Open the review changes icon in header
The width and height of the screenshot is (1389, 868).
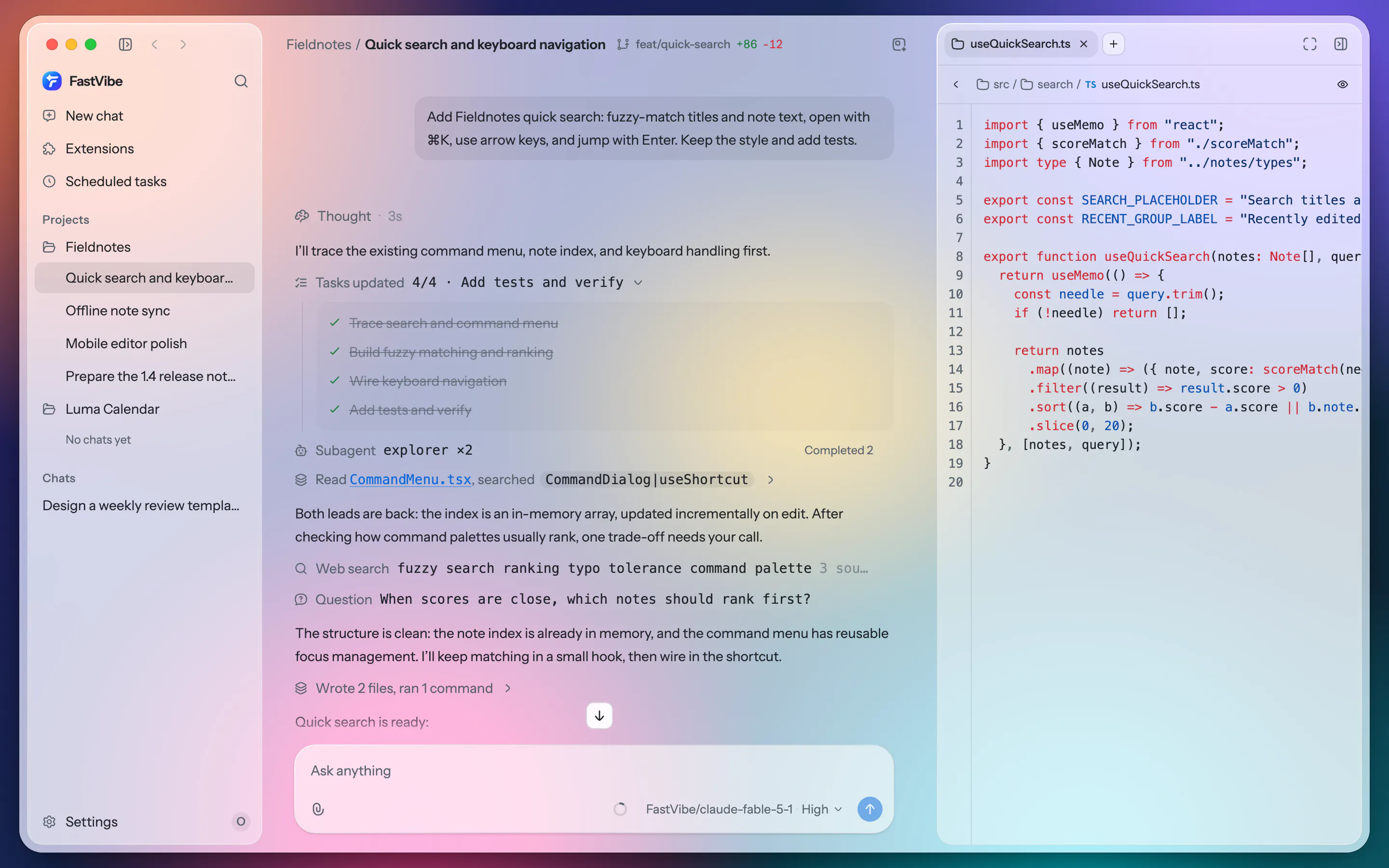coord(899,44)
